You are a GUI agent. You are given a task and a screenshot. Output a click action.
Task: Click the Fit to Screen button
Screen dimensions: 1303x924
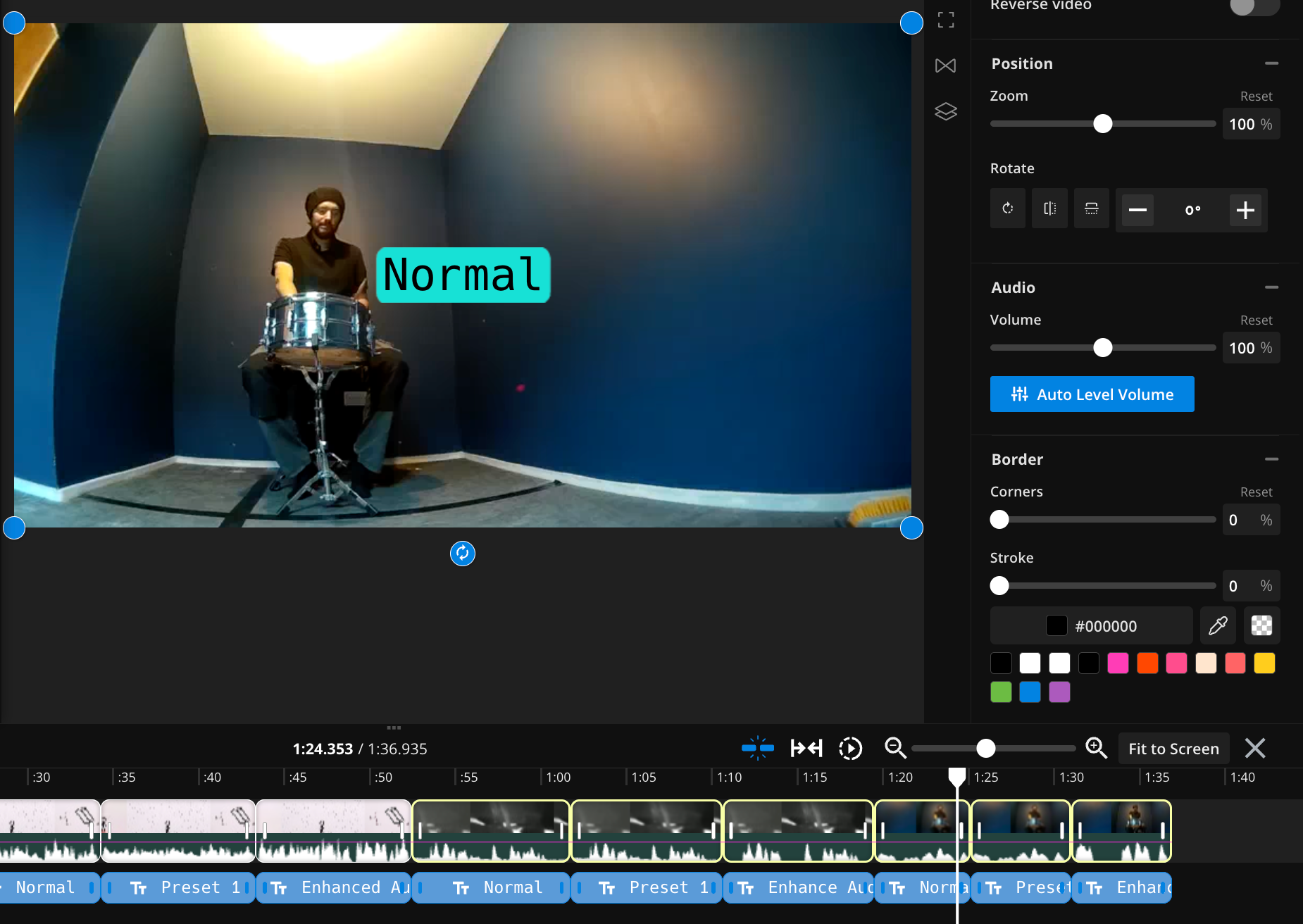pos(1173,749)
